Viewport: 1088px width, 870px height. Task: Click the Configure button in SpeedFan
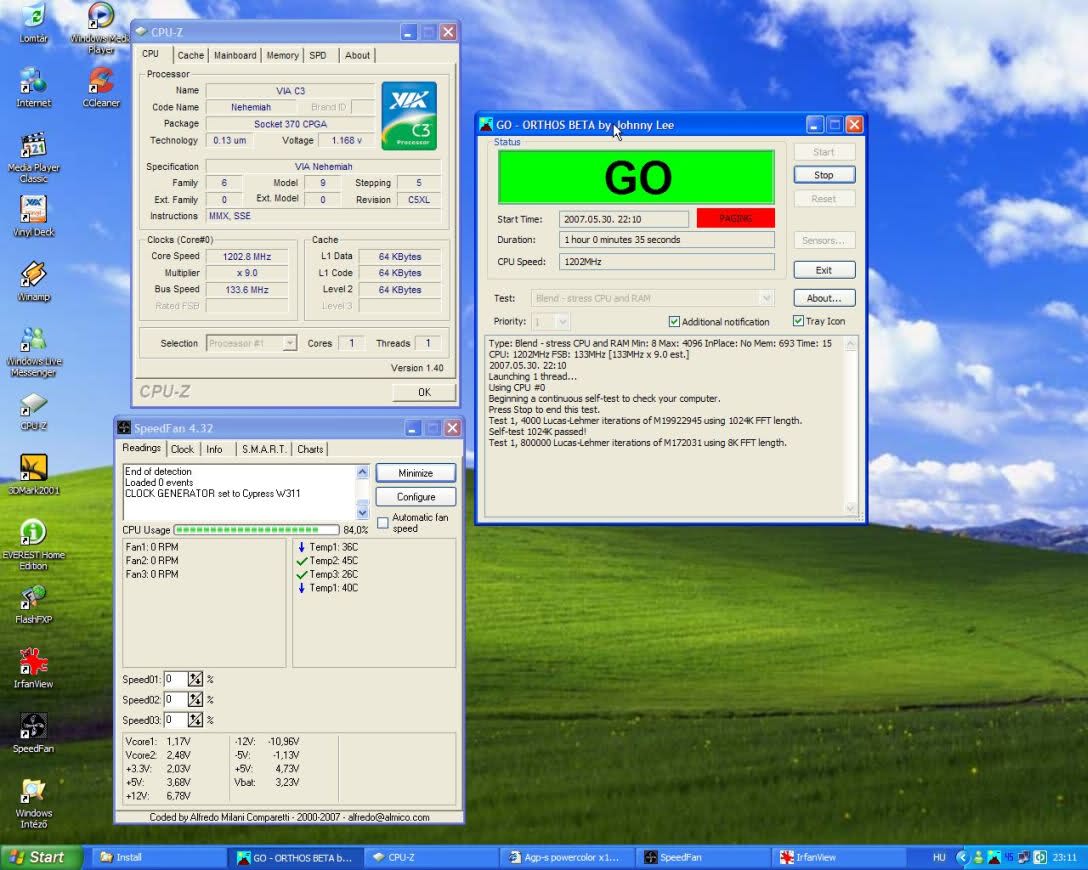(415, 497)
